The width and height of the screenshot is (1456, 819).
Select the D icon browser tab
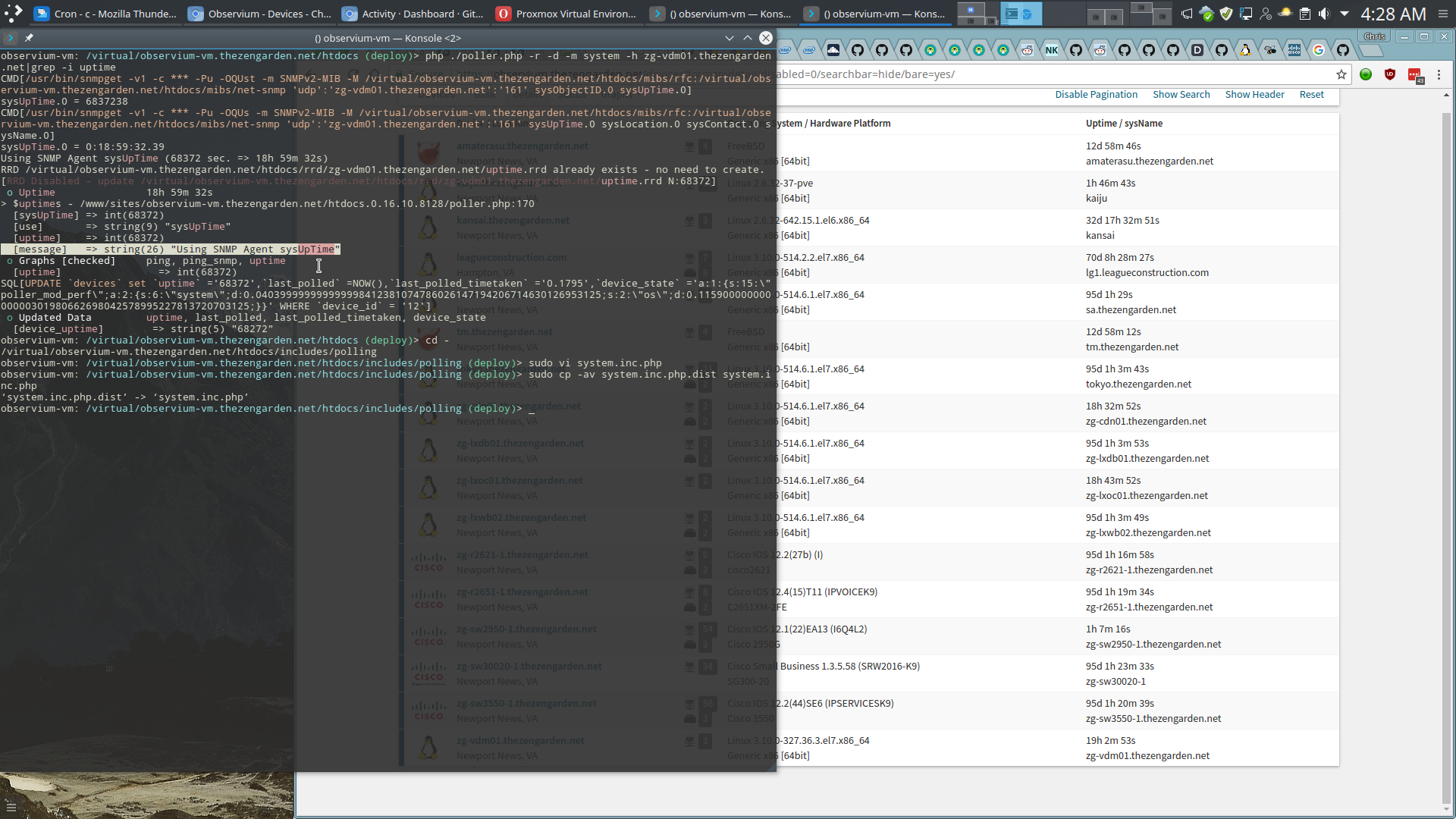point(1197,50)
